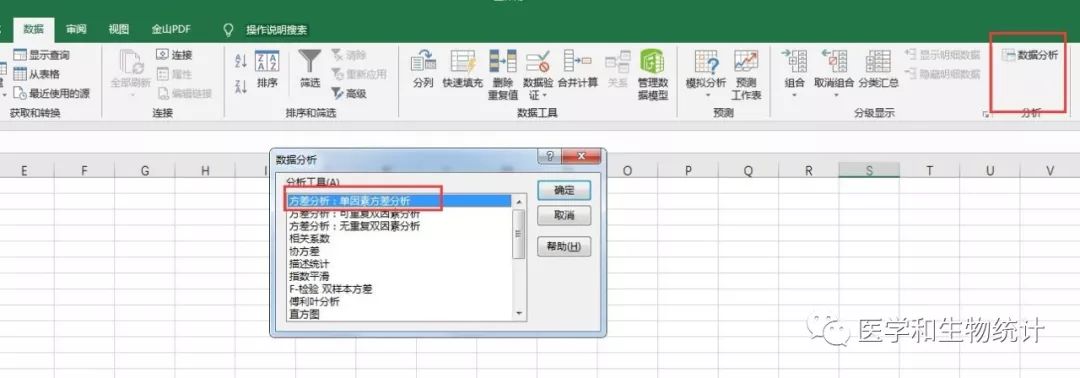Screen dimensions: 1080x378
Task: Select From Table (从表格) option
Action: 37,74
